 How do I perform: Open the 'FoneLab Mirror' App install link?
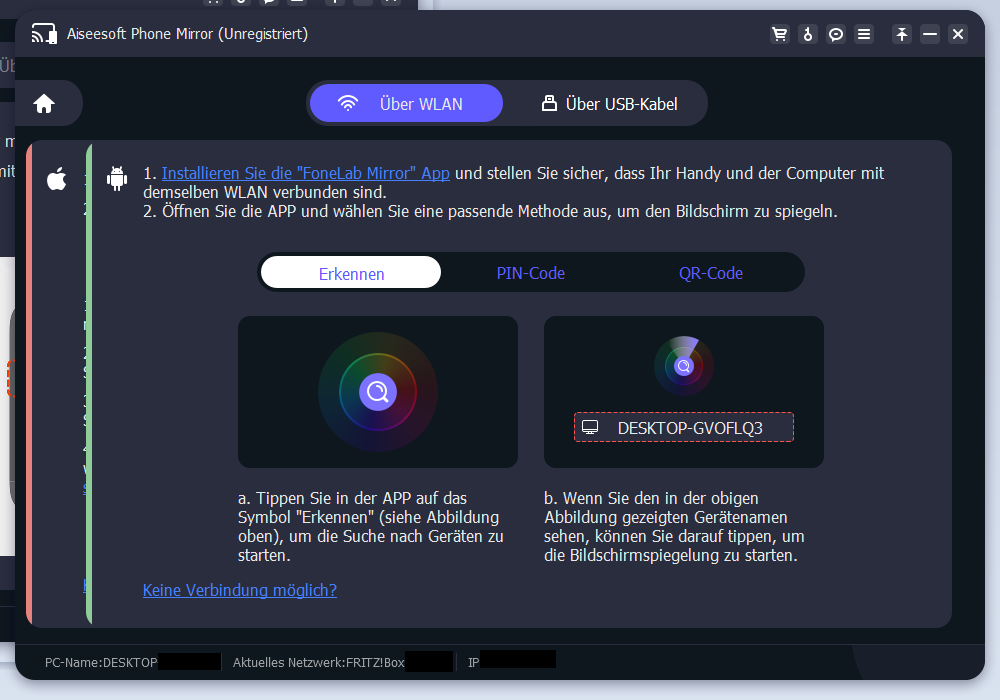click(x=305, y=173)
